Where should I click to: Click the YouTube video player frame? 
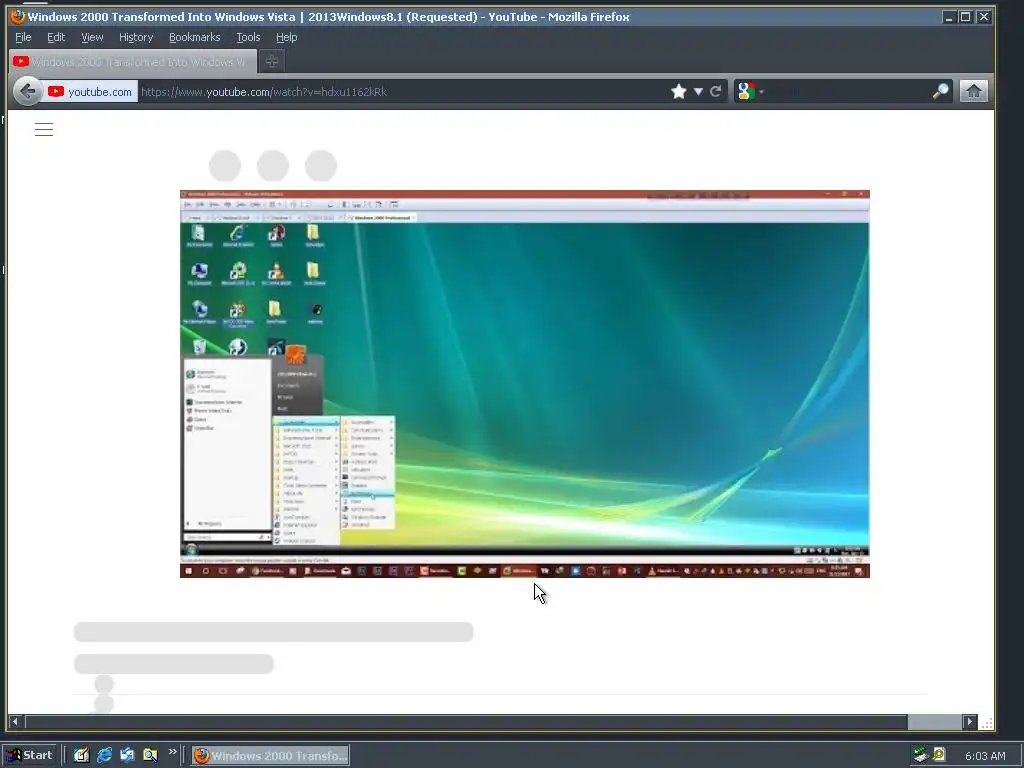pos(524,384)
